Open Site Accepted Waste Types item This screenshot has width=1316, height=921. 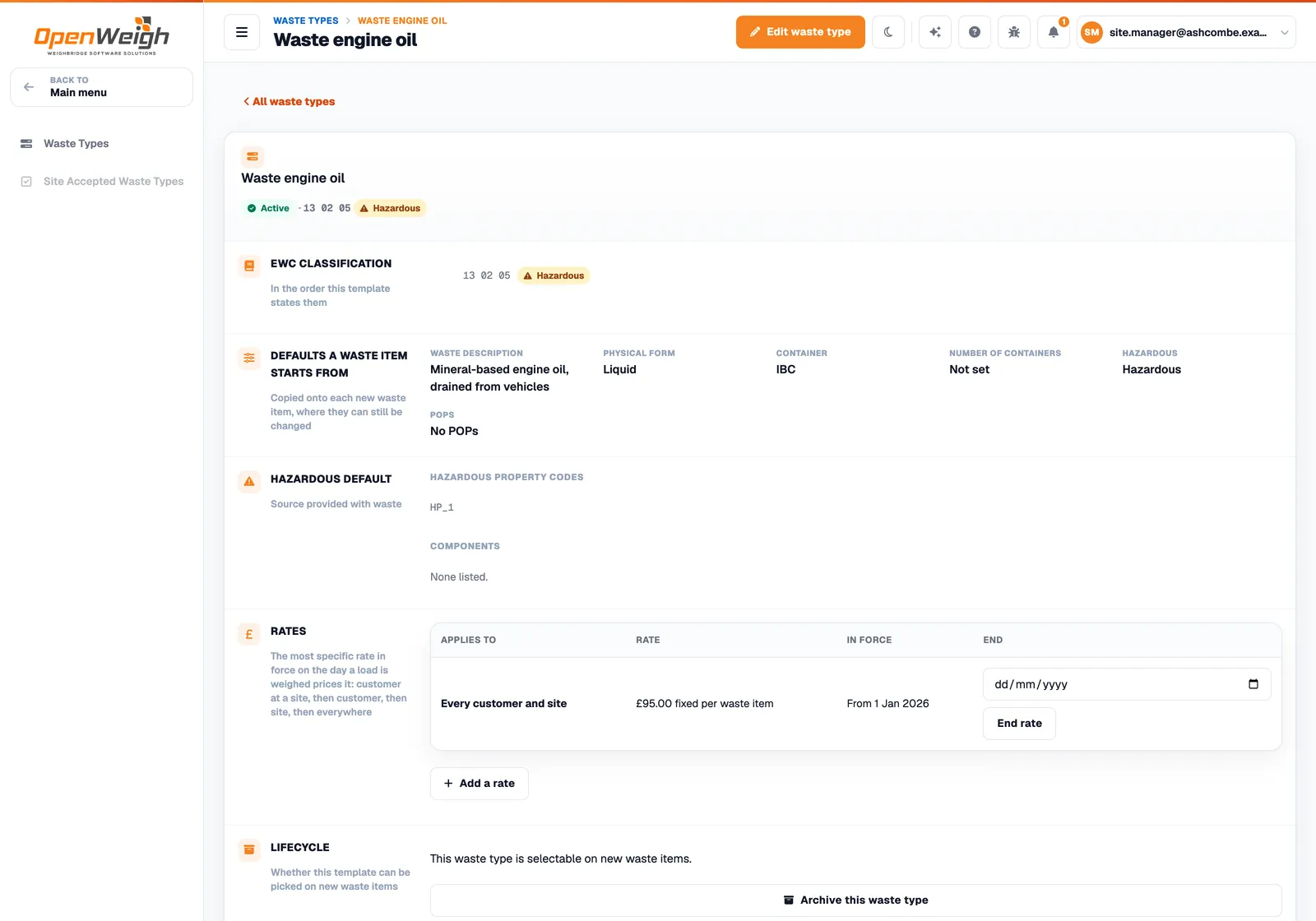pos(101,182)
